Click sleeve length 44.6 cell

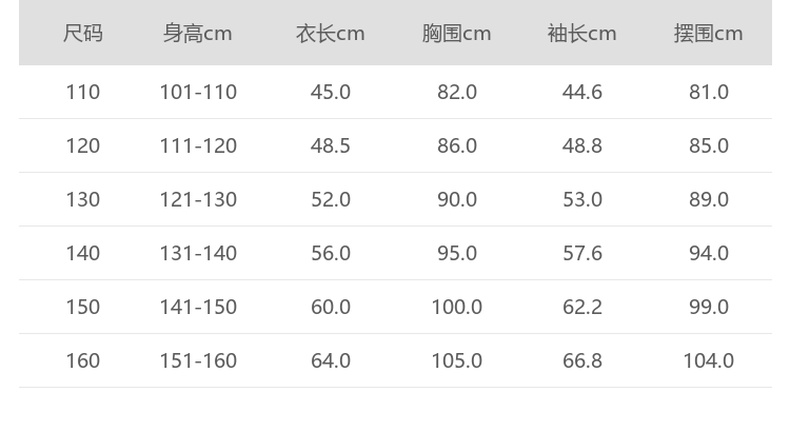582,92
